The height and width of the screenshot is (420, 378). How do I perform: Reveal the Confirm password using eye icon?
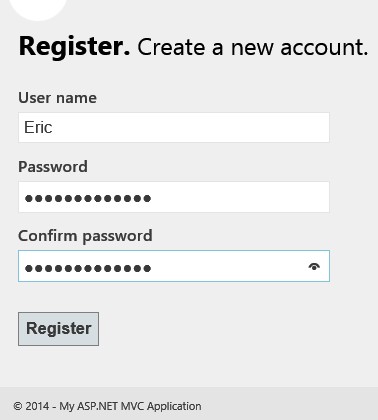pyautogui.click(x=314, y=267)
